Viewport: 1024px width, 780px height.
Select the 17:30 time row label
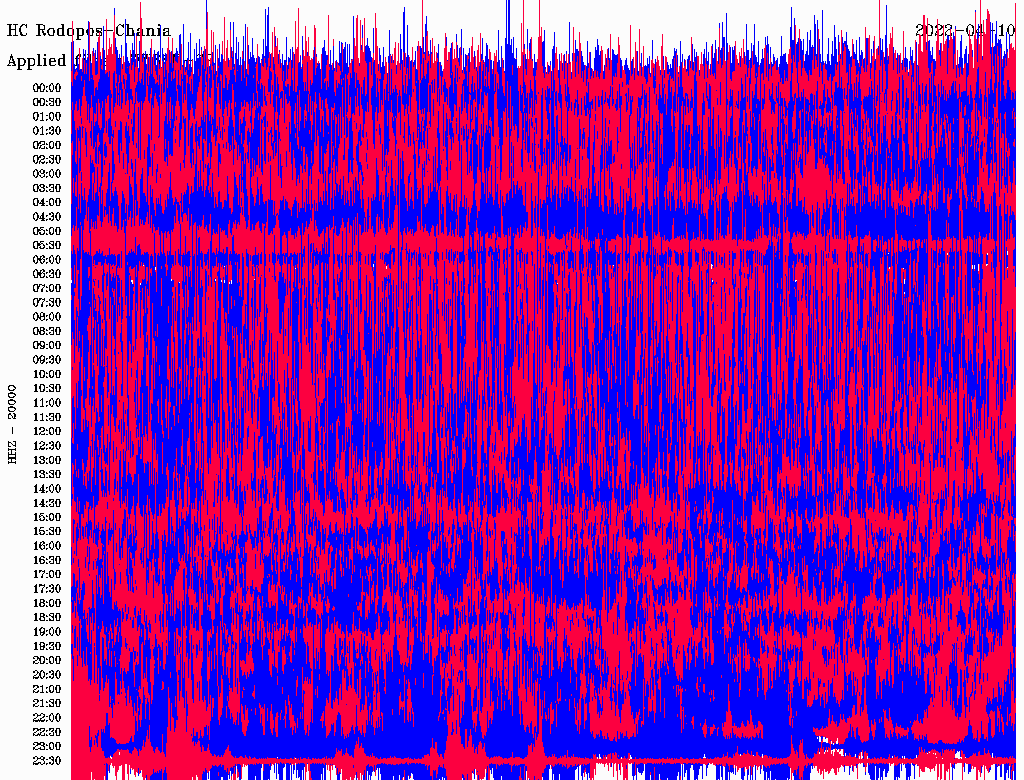(47, 589)
